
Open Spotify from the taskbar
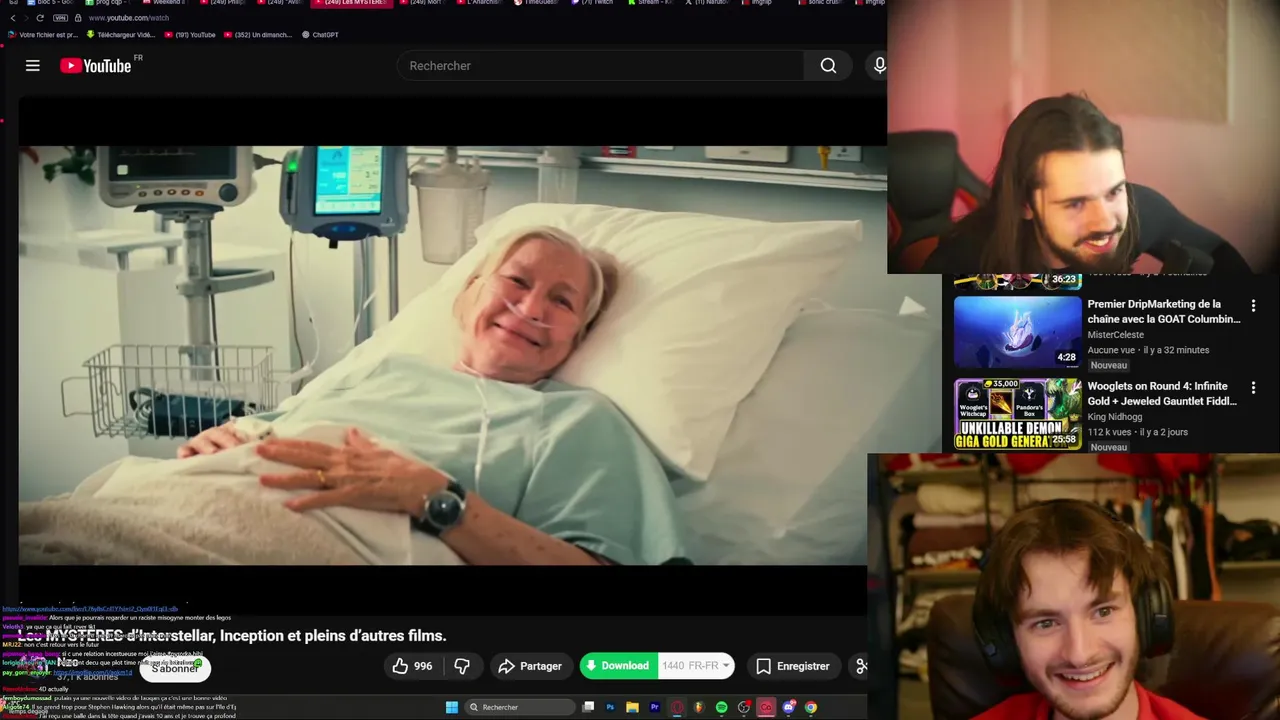[721, 707]
